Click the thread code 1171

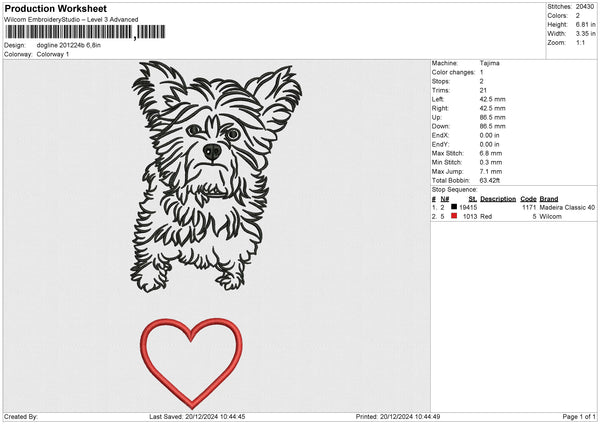click(x=529, y=207)
